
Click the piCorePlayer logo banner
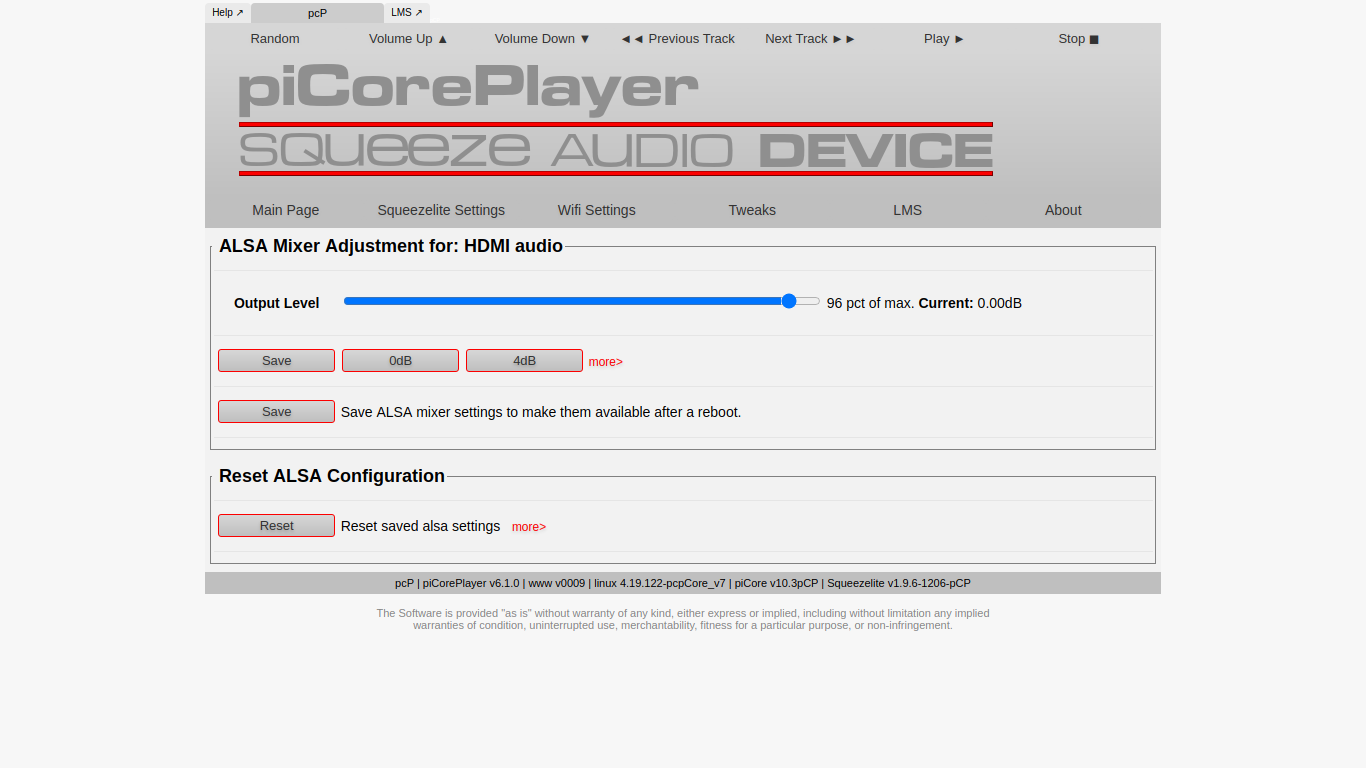coord(615,120)
